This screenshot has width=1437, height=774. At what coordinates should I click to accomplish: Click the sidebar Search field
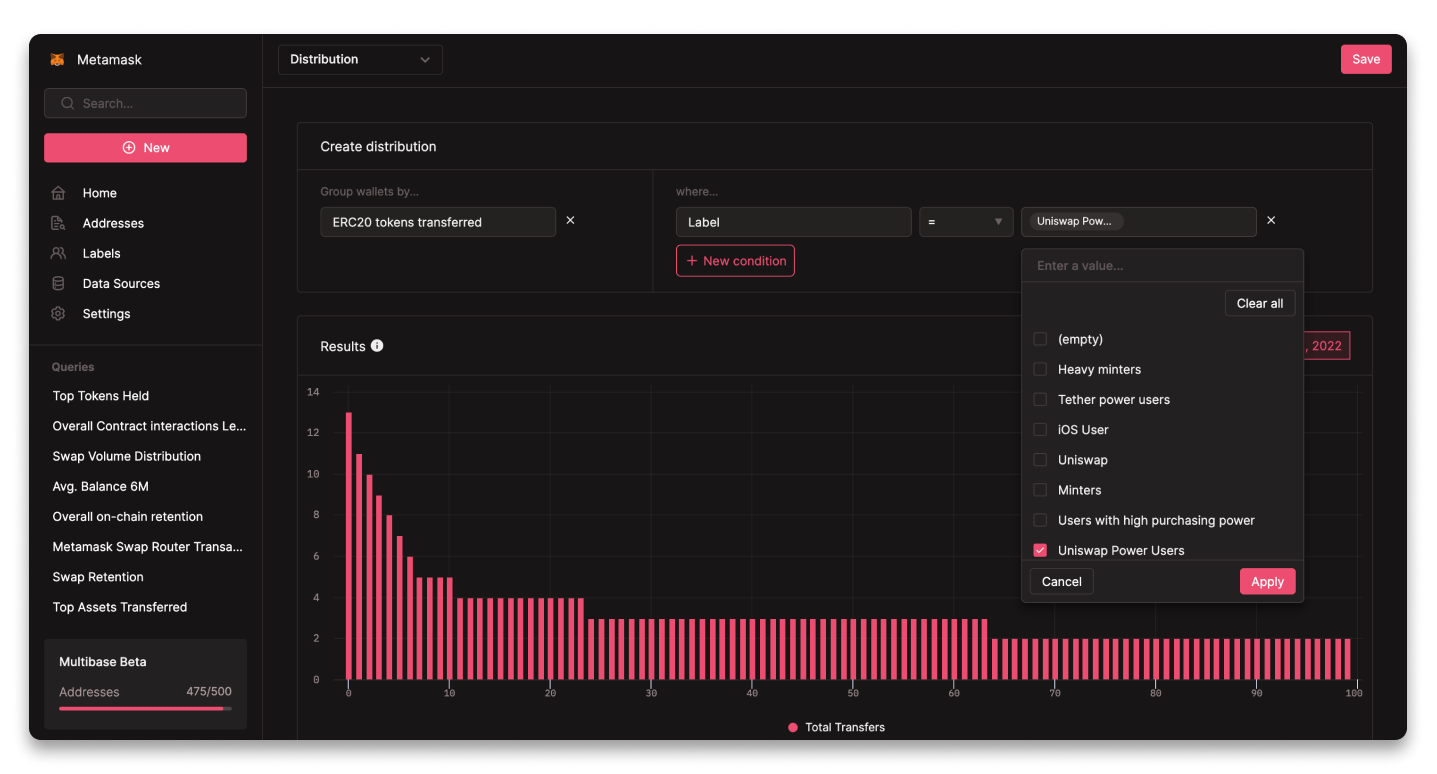click(145, 103)
